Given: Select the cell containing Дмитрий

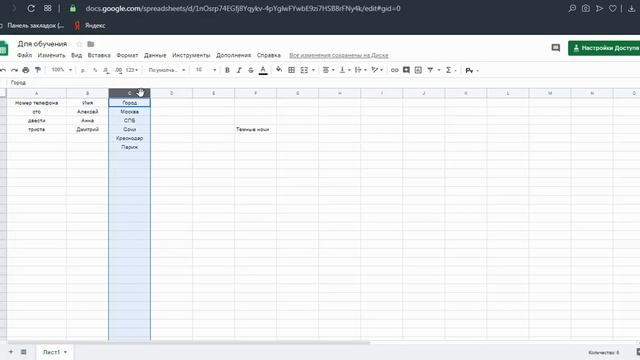Looking at the screenshot, I should click(x=87, y=129).
